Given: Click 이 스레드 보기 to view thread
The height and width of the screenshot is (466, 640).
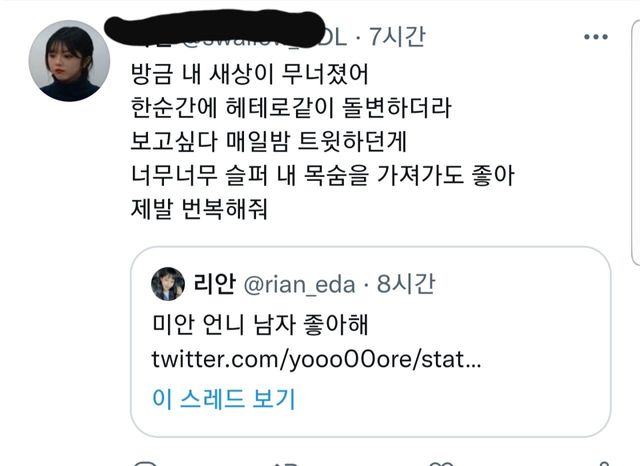Looking at the screenshot, I should click(223, 399).
